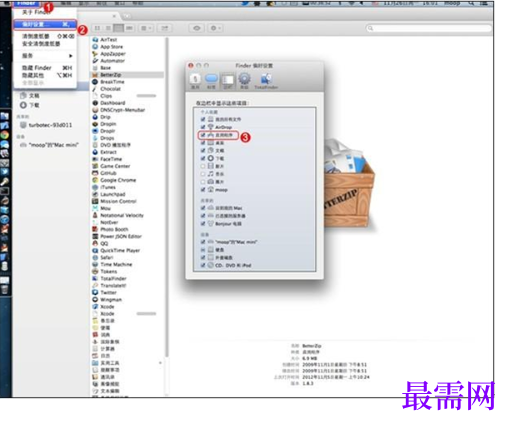Select the Mission Control app icon
The image size is (514, 427).
pos(95,201)
